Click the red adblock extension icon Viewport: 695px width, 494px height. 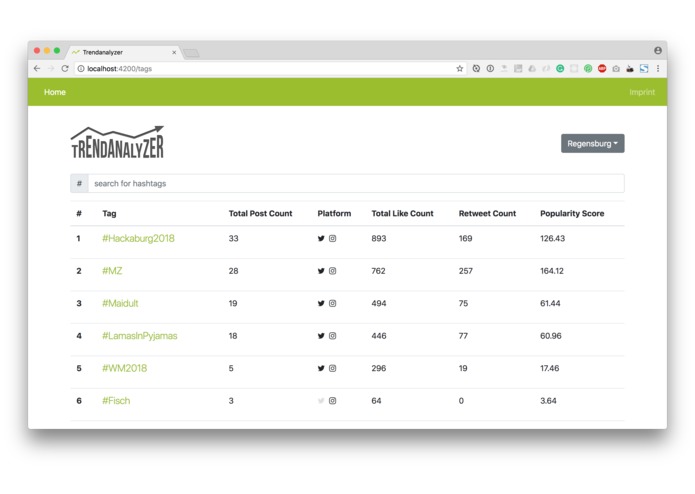[602, 69]
